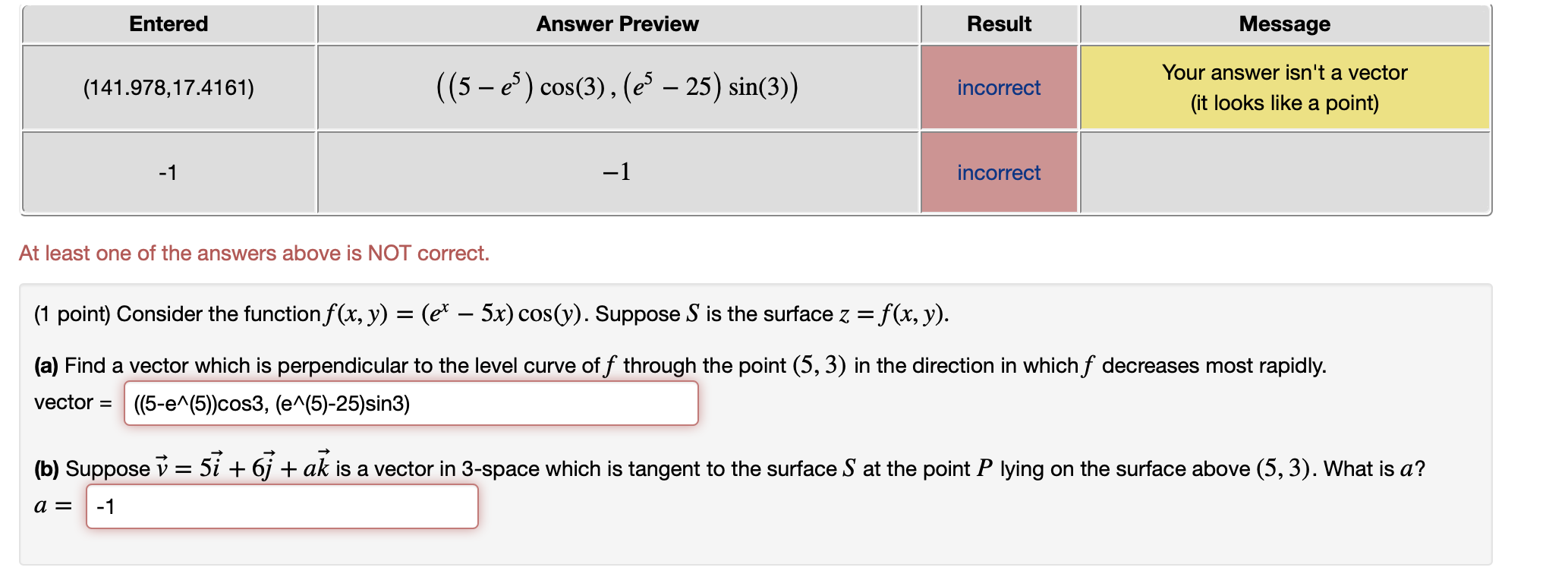Click the yellow answer isn't a vector message
This screenshot has width=1568, height=580.
pos(1284,87)
